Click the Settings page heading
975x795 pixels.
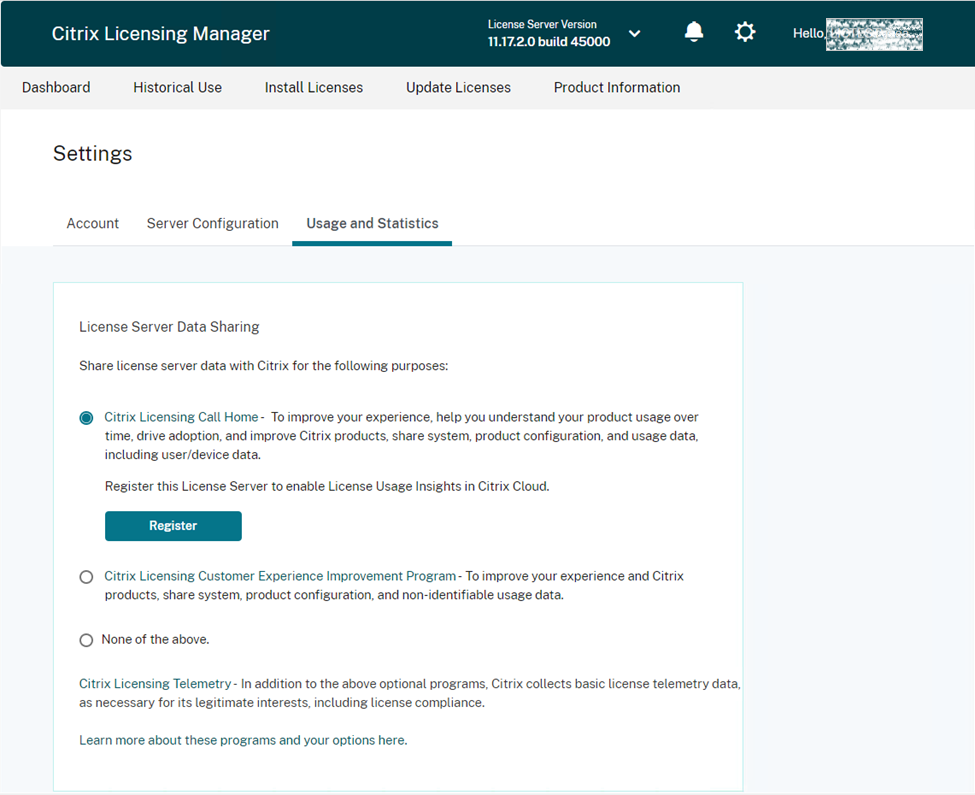[x=93, y=154]
